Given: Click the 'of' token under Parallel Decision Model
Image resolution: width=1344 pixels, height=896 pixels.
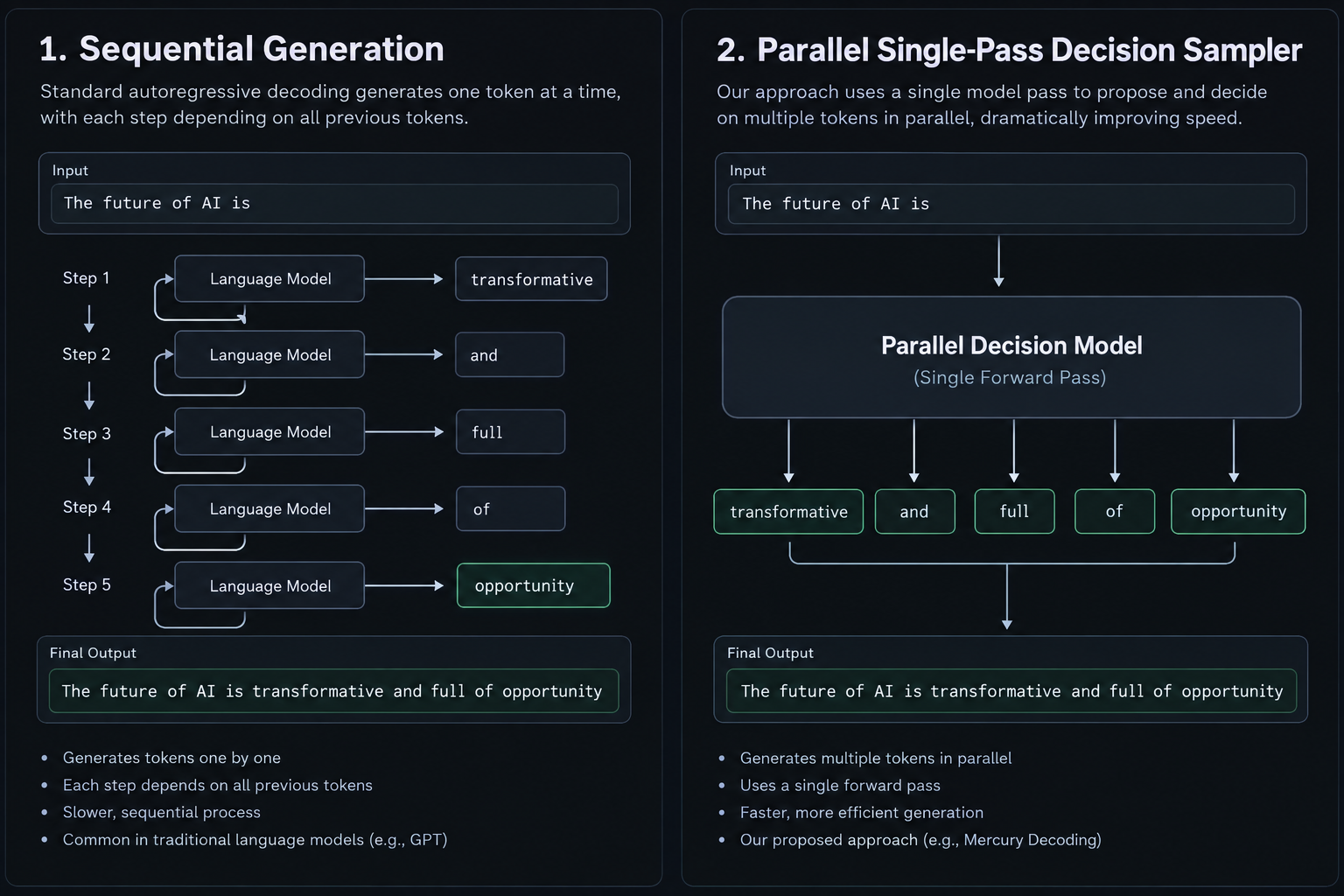Looking at the screenshot, I should 1114,511.
